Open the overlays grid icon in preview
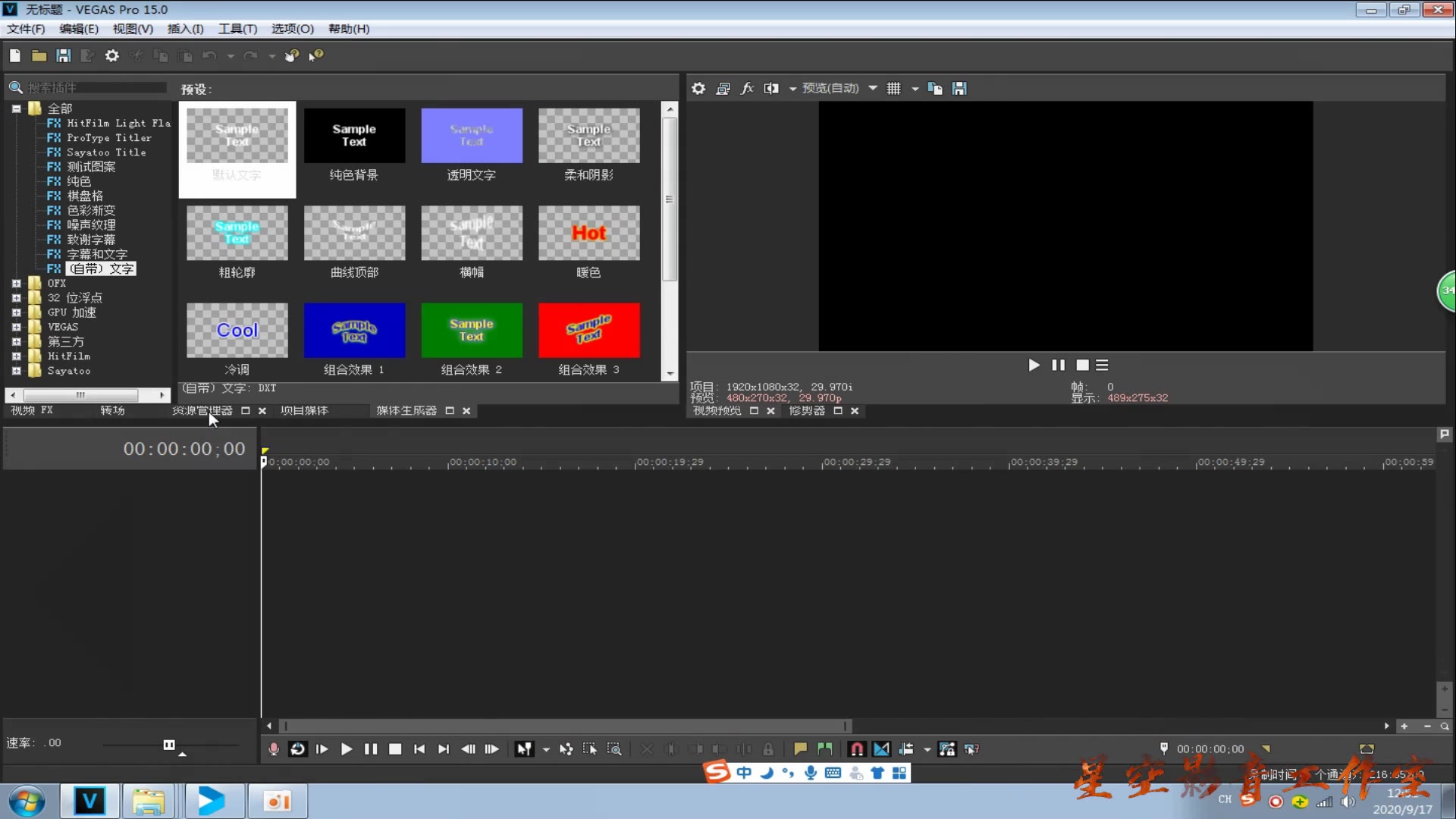The image size is (1456, 819). tap(894, 89)
